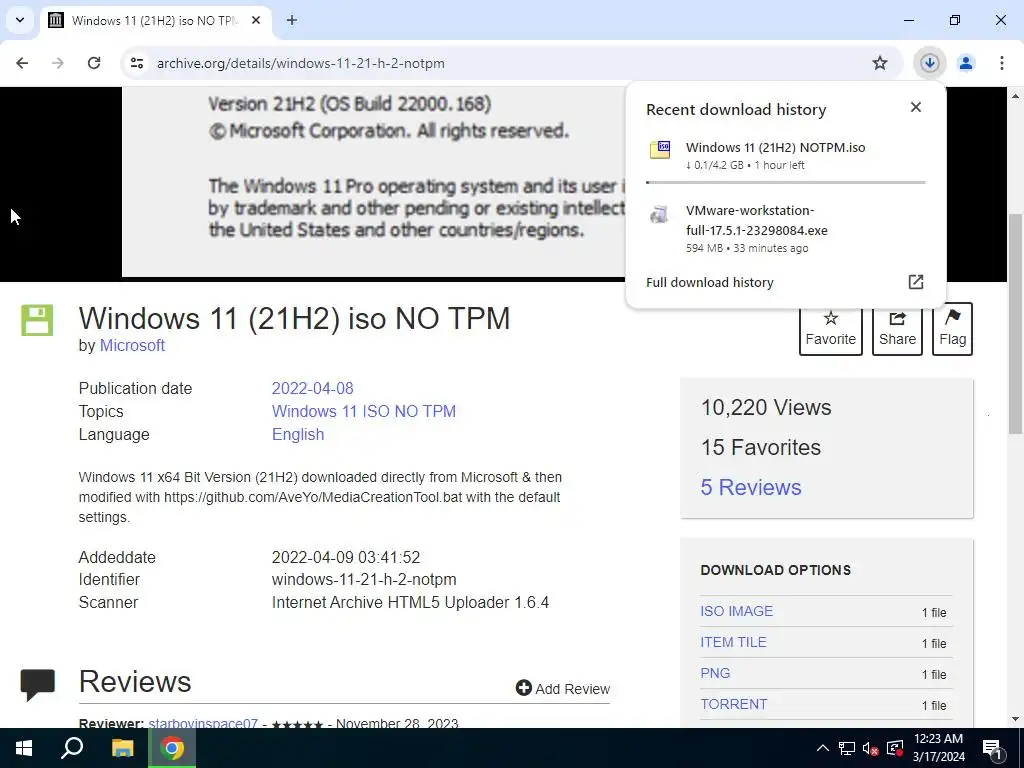This screenshot has width=1024, height=768.
Task: Select the 10,220 Views text
Action: point(766,408)
